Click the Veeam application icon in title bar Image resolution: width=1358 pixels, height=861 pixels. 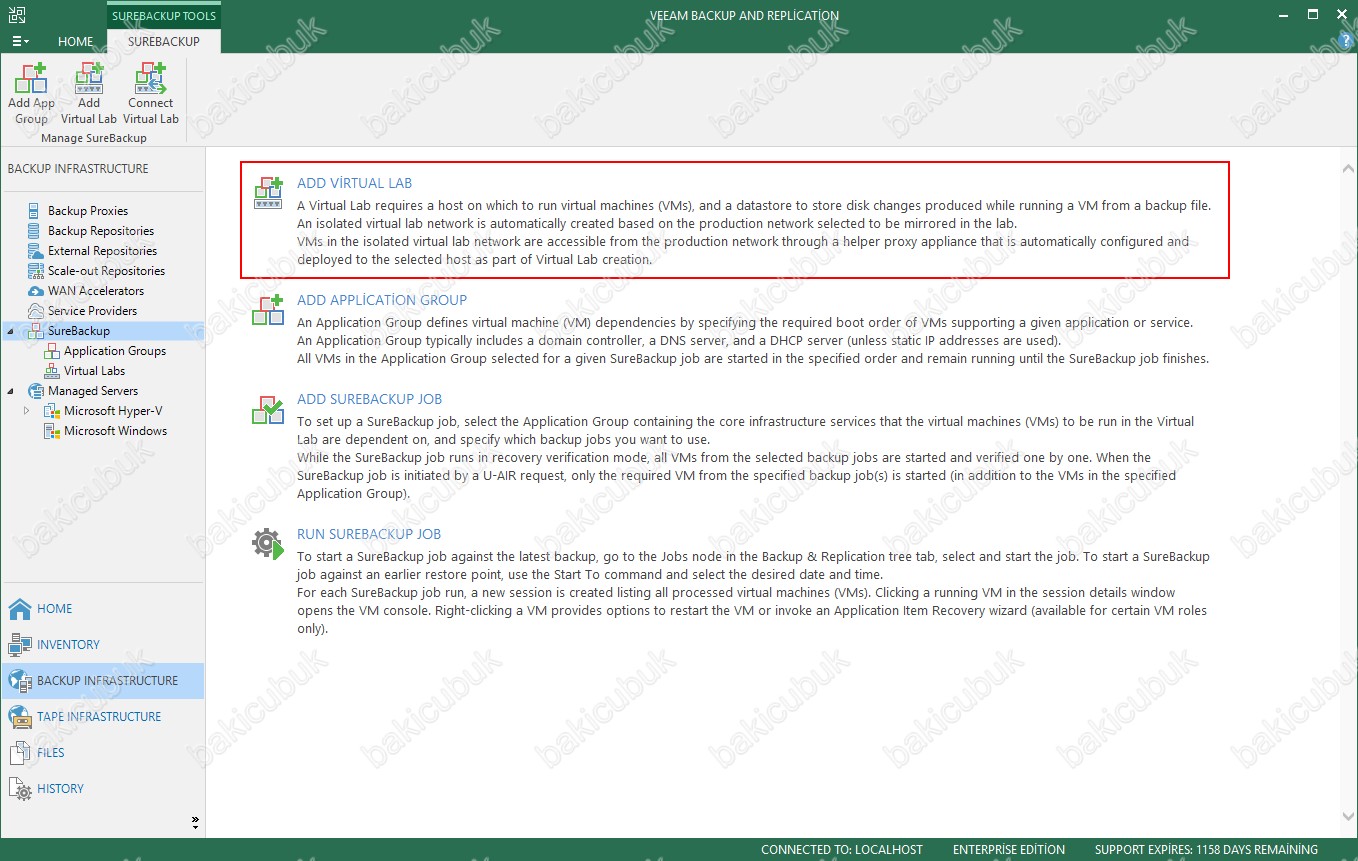pyautogui.click(x=17, y=14)
